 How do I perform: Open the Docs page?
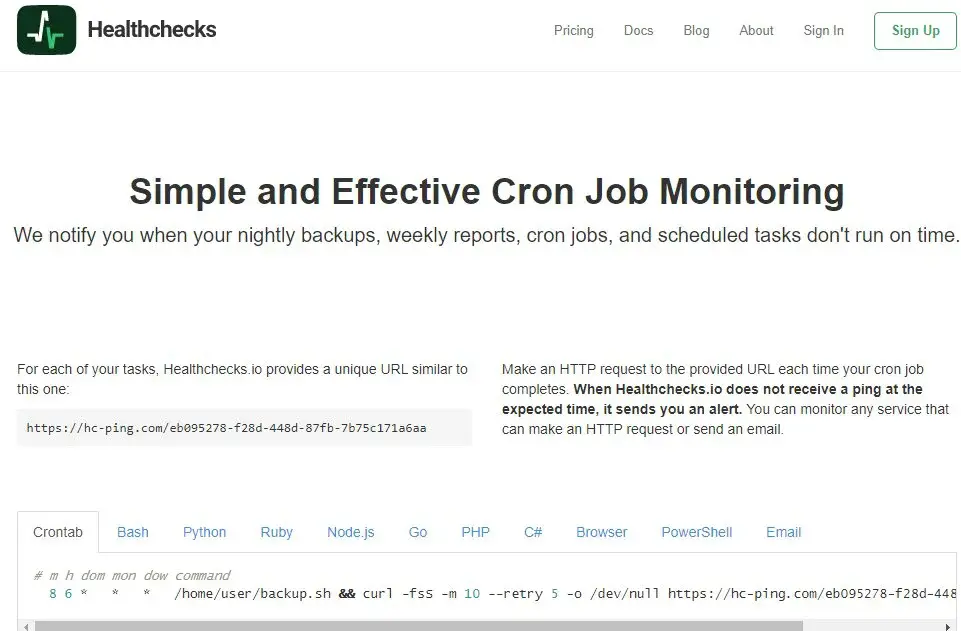(x=638, y=31)
